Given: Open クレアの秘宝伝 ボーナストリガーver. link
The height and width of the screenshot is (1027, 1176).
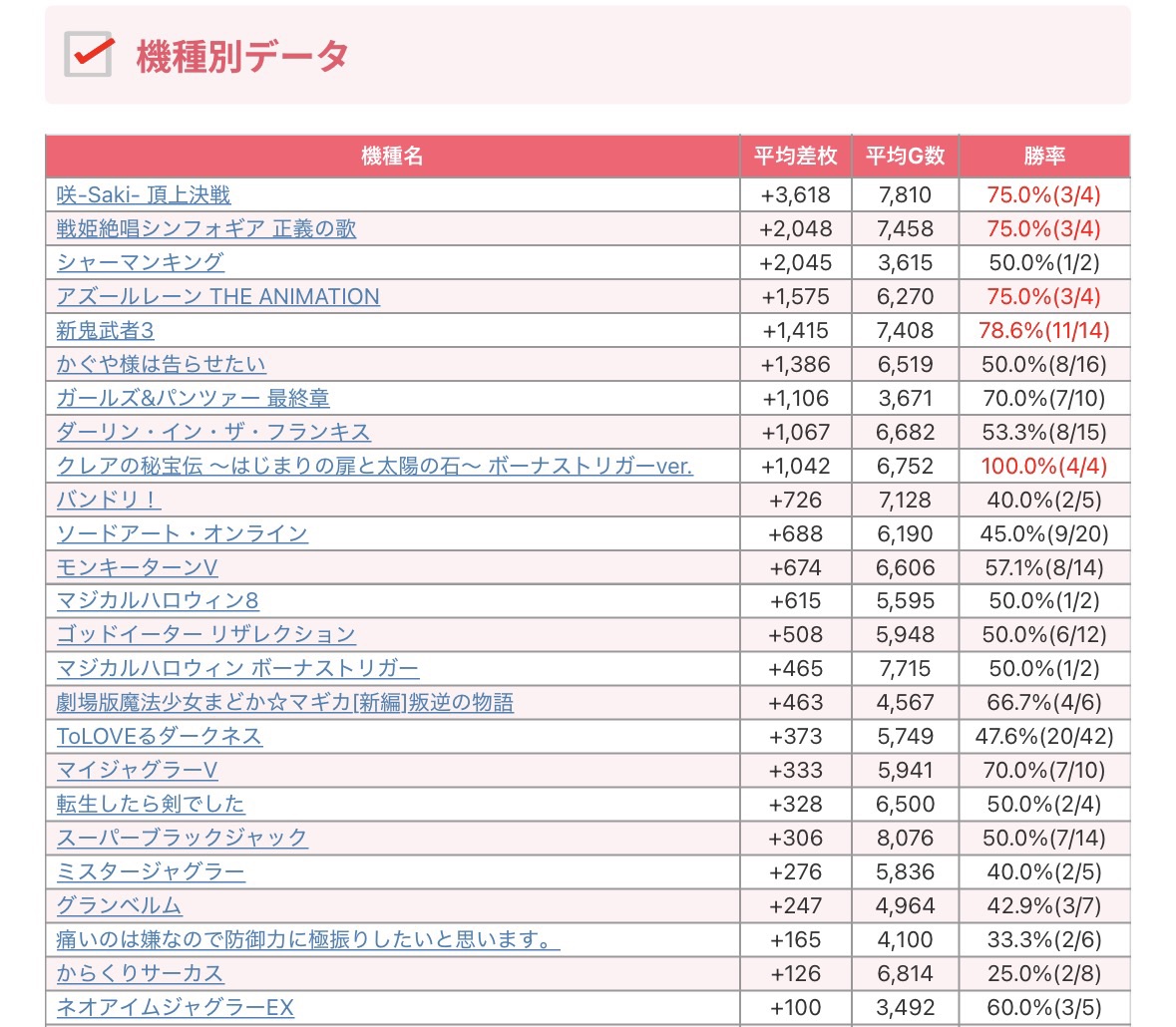Looking at the screenshot, I should pyautogui.click(x=374, y=467).
